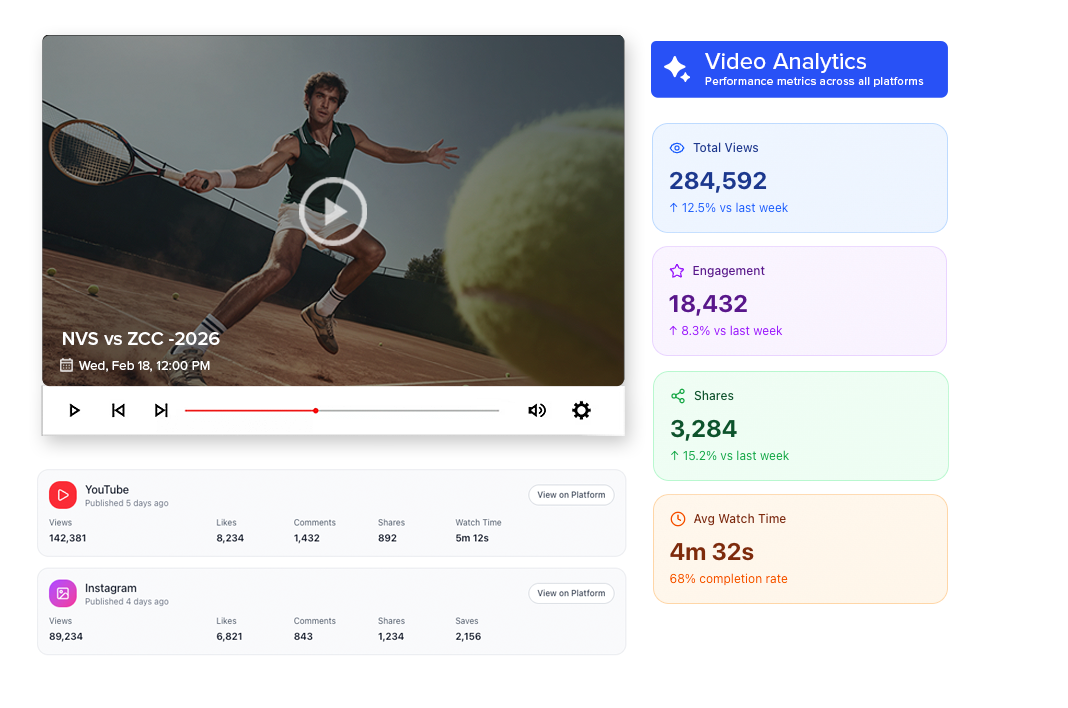Viewport: 1068px width, 708px height.
Task: Click the Shares network icon
Action: (x=678, y=396)
